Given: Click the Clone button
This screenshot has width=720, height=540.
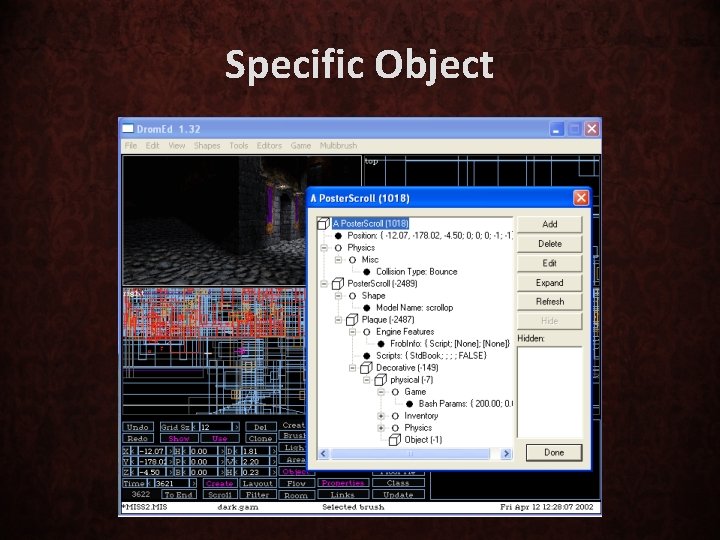Looking at the screenshot, I should click(x=260, y=439).
